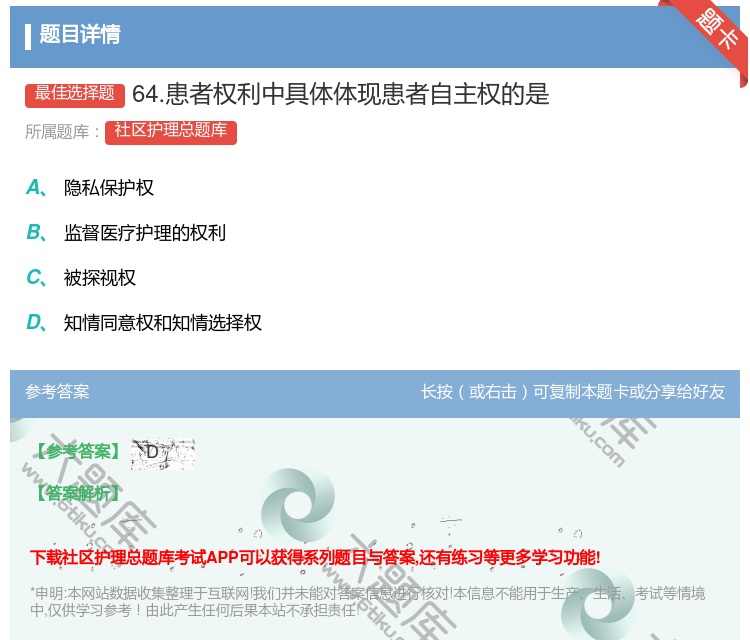The width and height of the screenshot is (750, 640).
Task: Click the 所属题库 label
Action: point(62,132)
